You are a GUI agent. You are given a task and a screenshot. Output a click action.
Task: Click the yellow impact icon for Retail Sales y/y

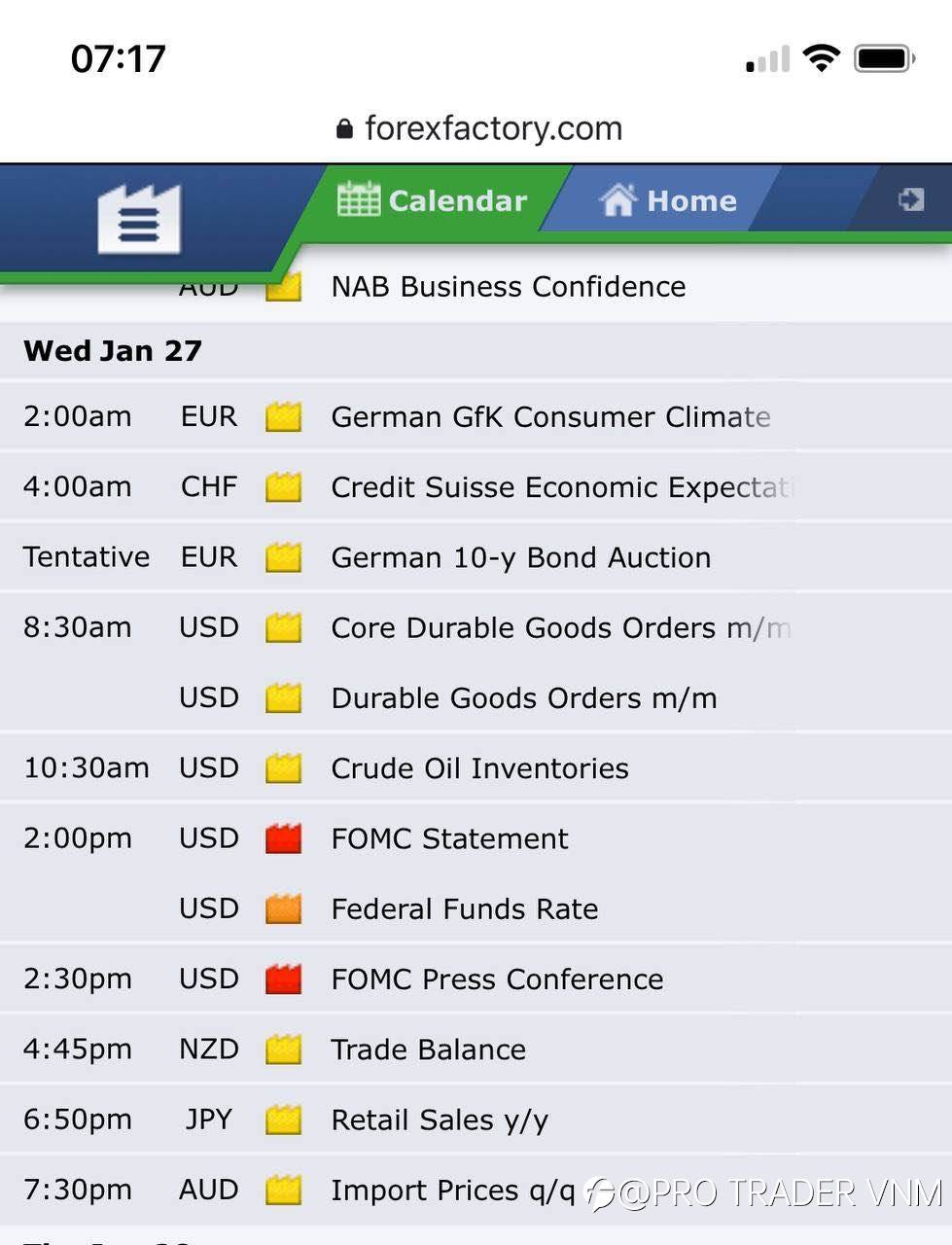283,1120
